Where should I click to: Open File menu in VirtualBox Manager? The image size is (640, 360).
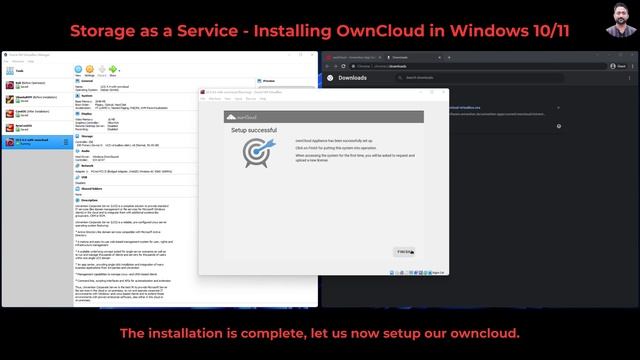pyautogui.click(x=6, y=61)
